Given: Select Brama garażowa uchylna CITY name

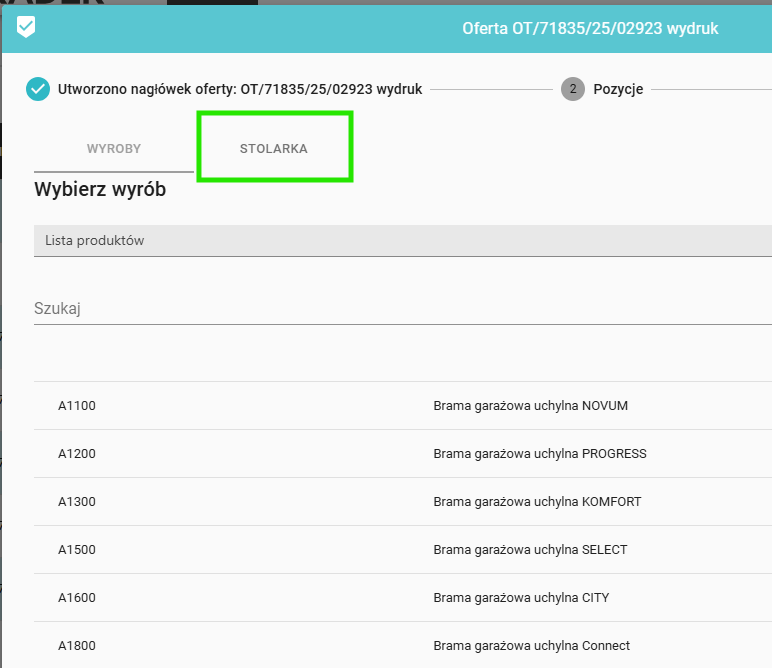Looking at the screenshot, I should coord(521,598).
